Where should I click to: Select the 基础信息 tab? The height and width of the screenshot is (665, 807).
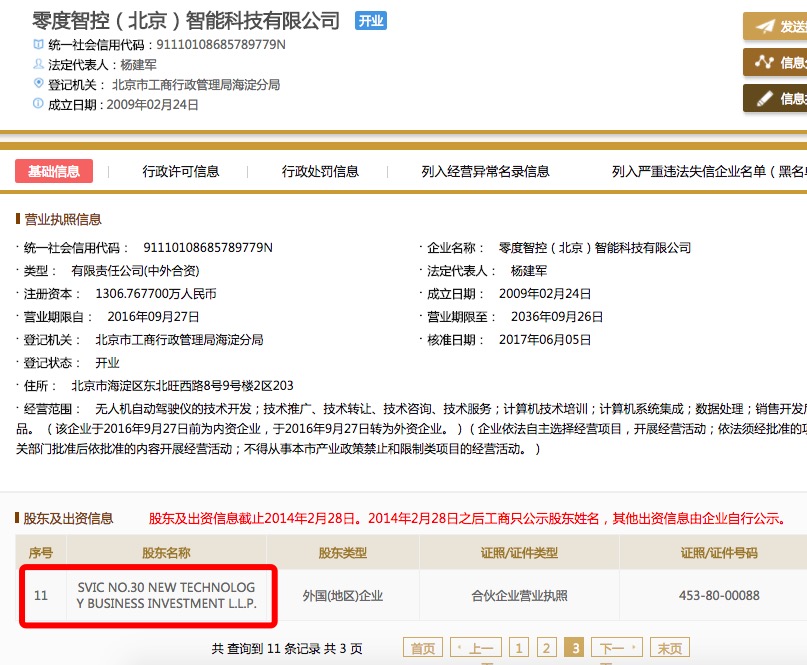[54, 171]
